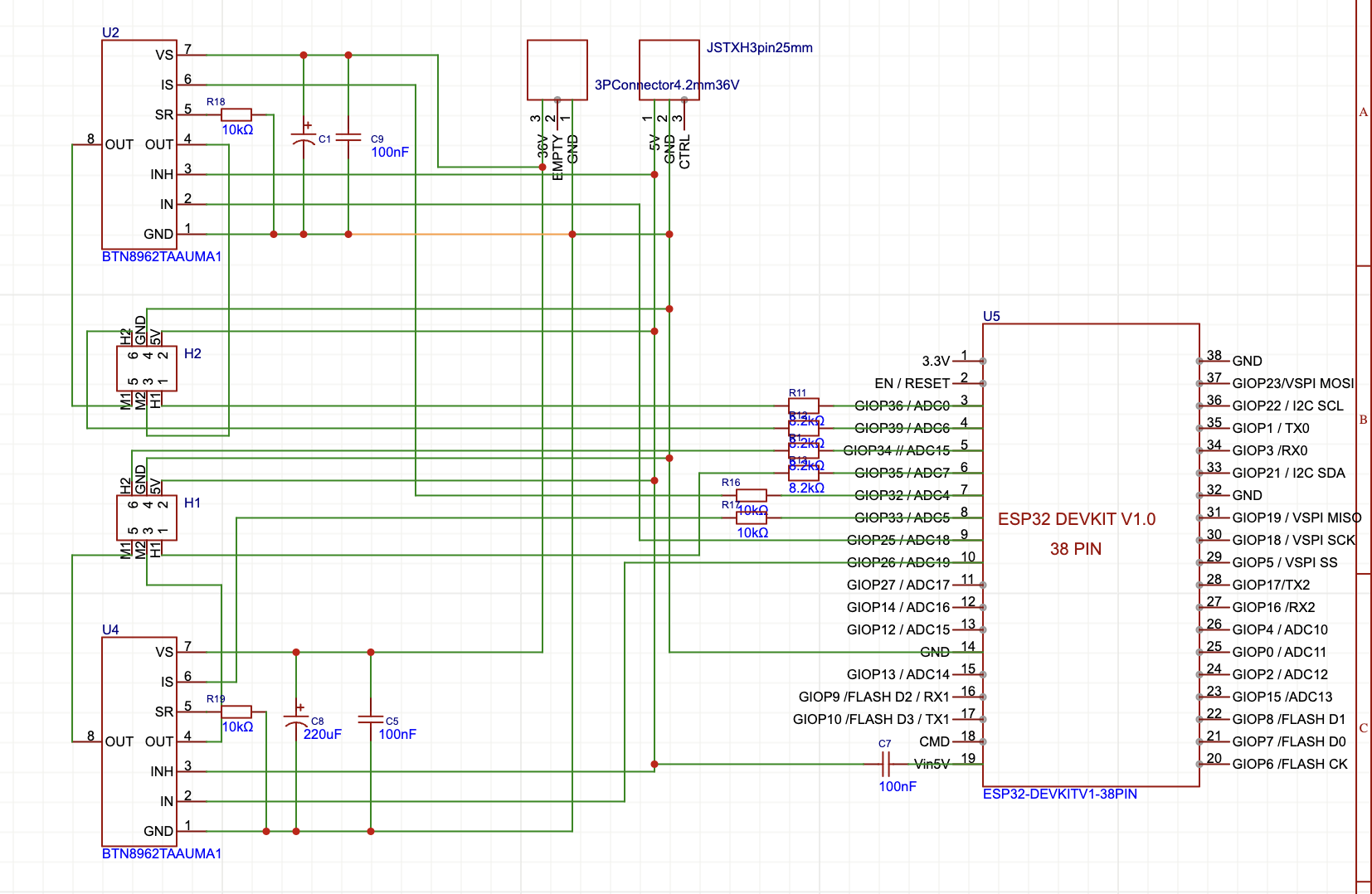Click the 100nF value of C7
The image size is (1372, 894).
pos(898,786)
